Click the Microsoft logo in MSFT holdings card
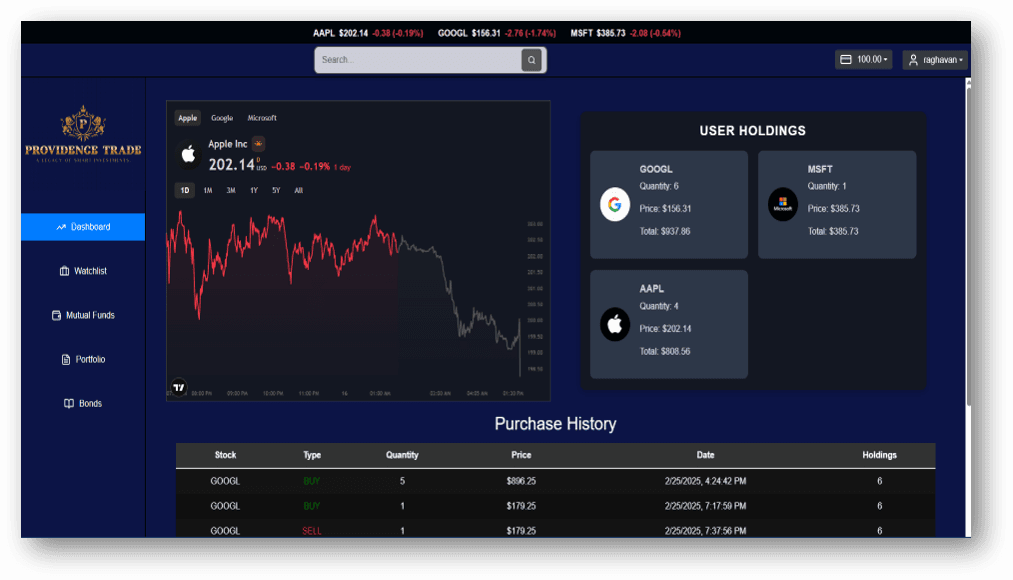1013x580 pixels. (782, 204)
